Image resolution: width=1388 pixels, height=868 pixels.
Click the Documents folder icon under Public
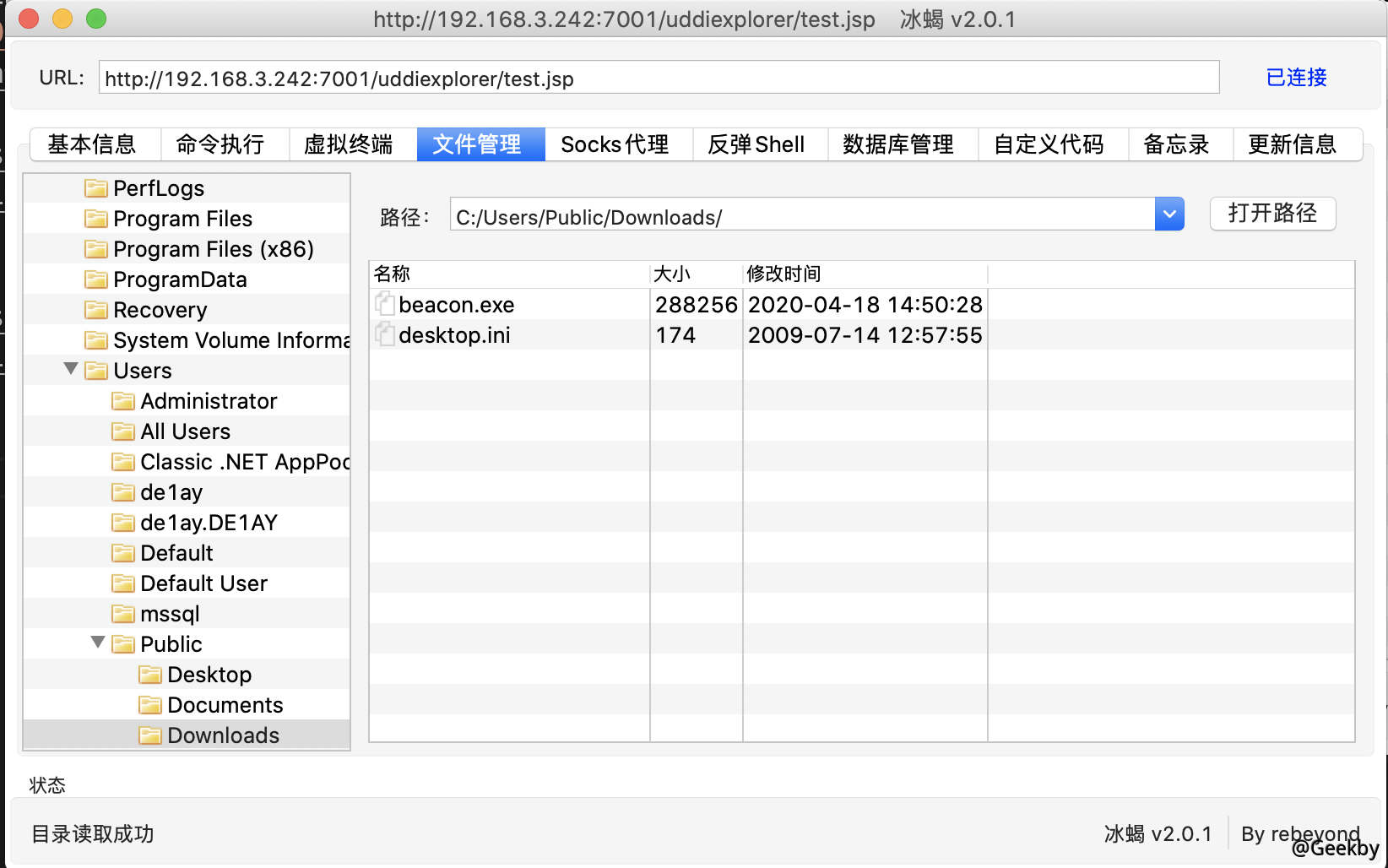(x=149, y=704)
